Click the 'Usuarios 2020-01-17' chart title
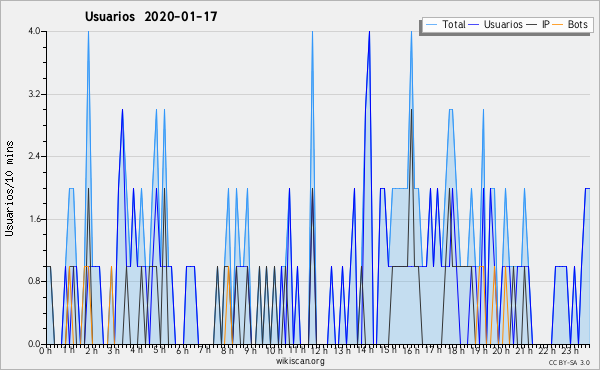 coord(151,16)
